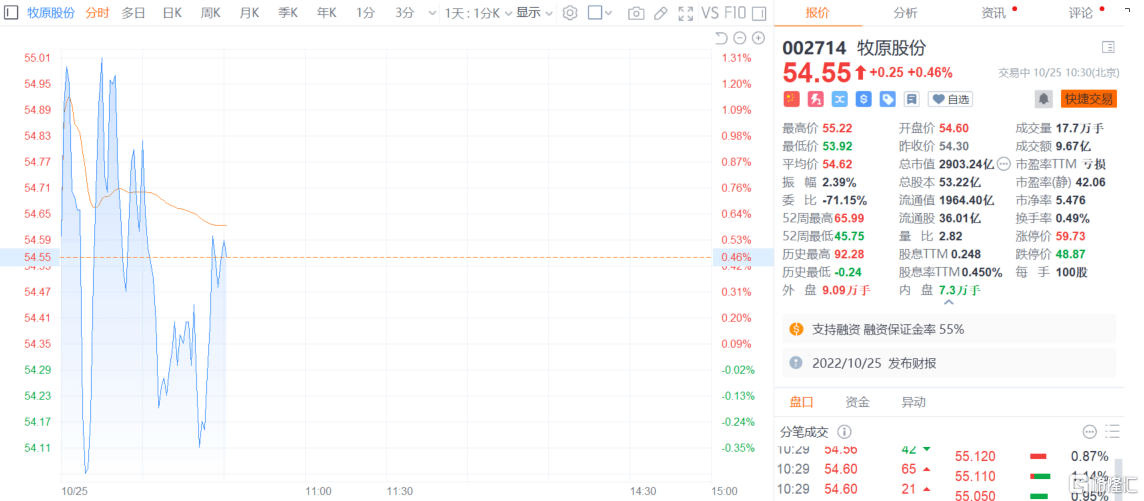
Task: Click the blue dollar sign badge
Action: point(864,99)
